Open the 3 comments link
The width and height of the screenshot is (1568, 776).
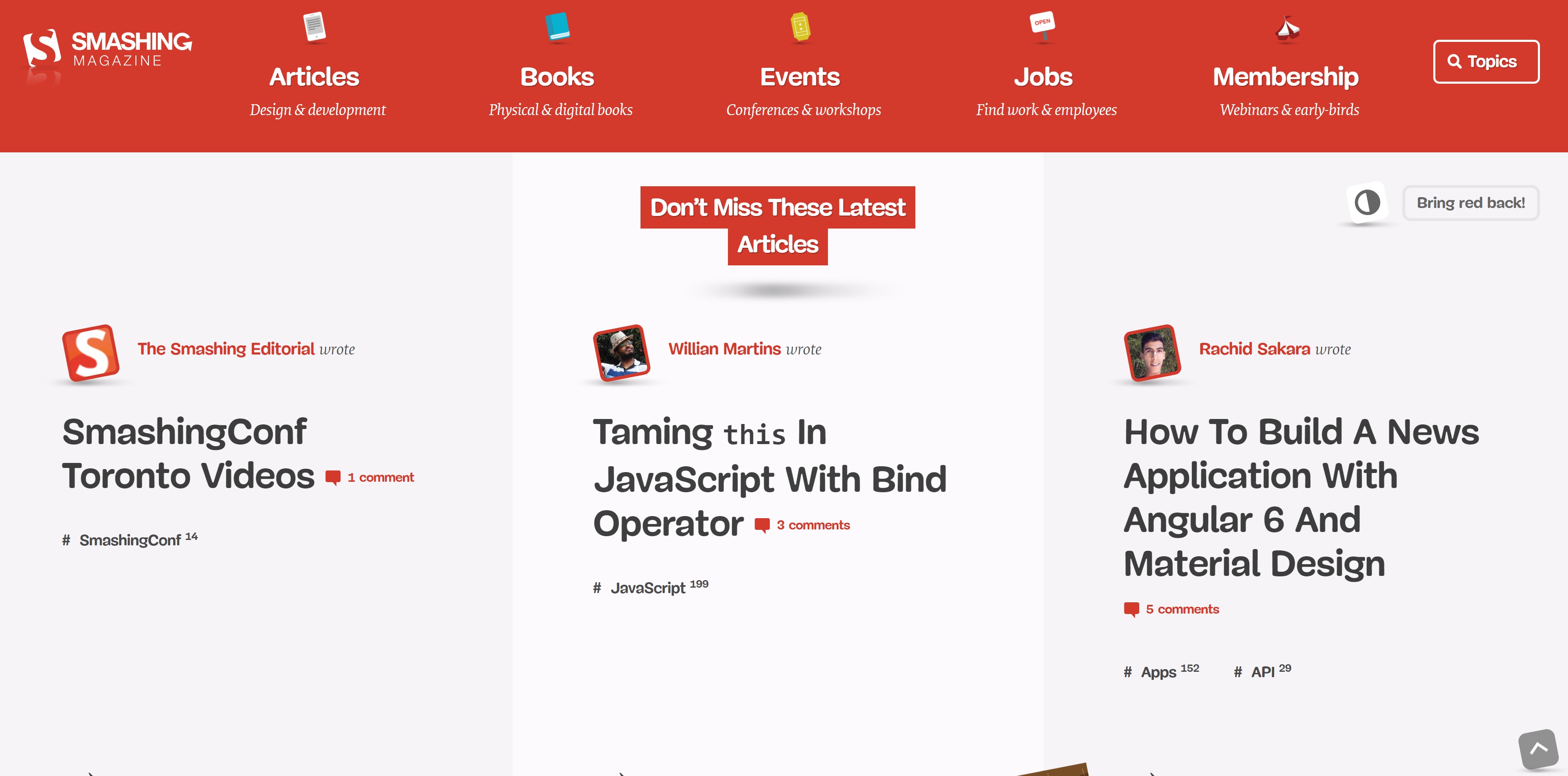pyautogui.click(x=813, y=525)
